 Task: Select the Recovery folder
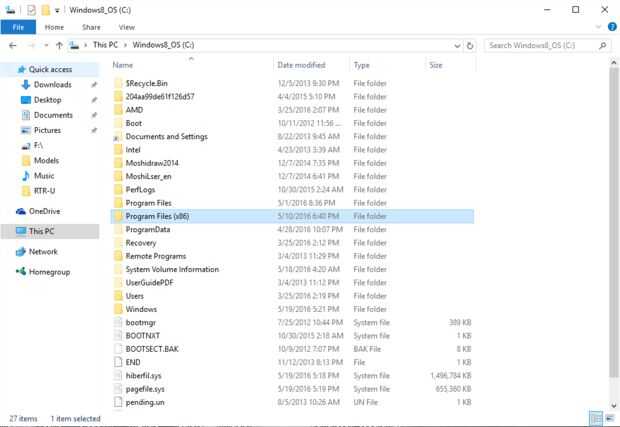coord(141,243)
